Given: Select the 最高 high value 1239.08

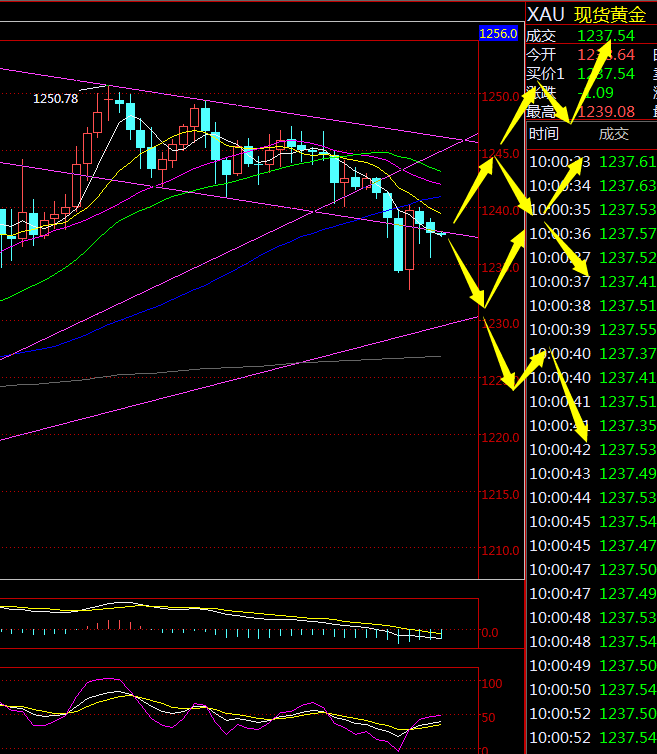Looking at the screenshot, I should 606,112.
